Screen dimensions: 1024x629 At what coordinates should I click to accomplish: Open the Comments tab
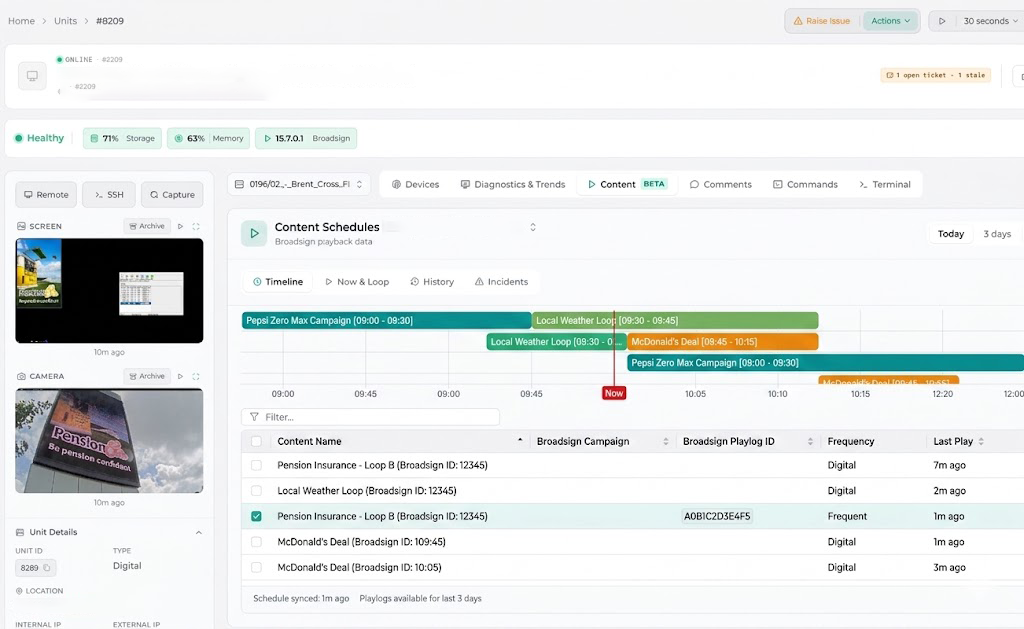pyautogui.click(x=720, y=184)
